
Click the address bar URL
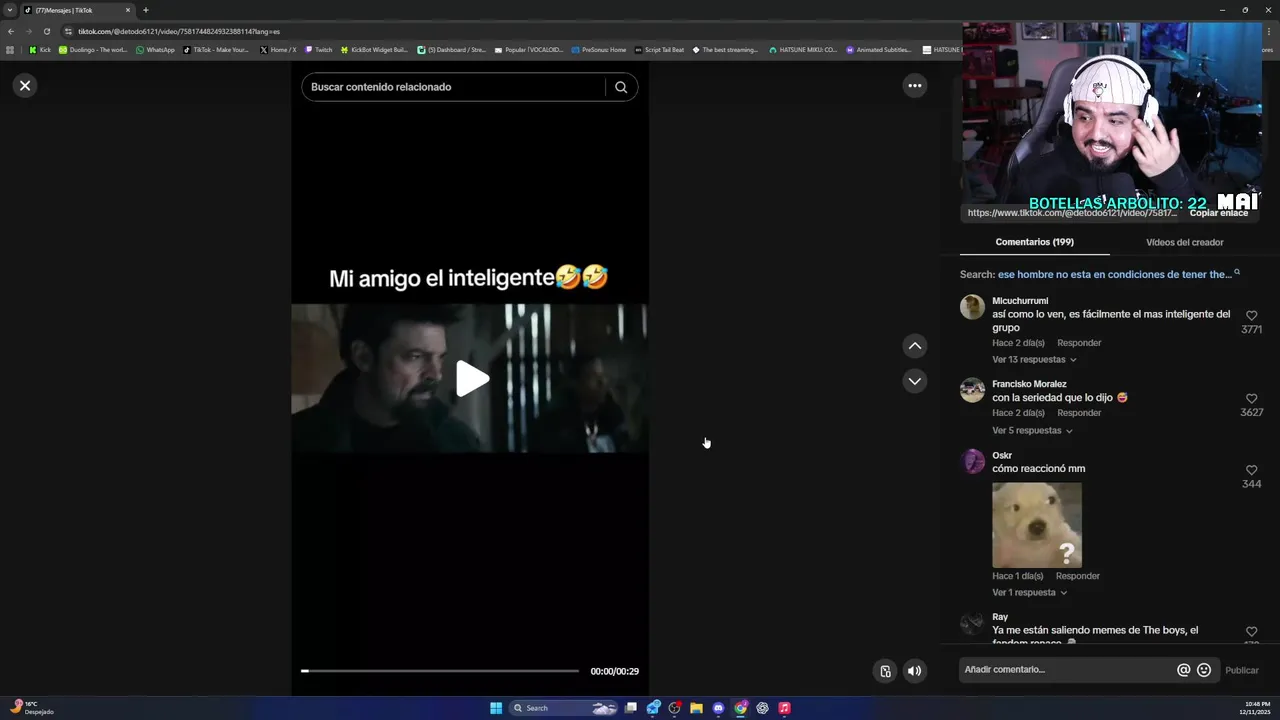(179, 31)
